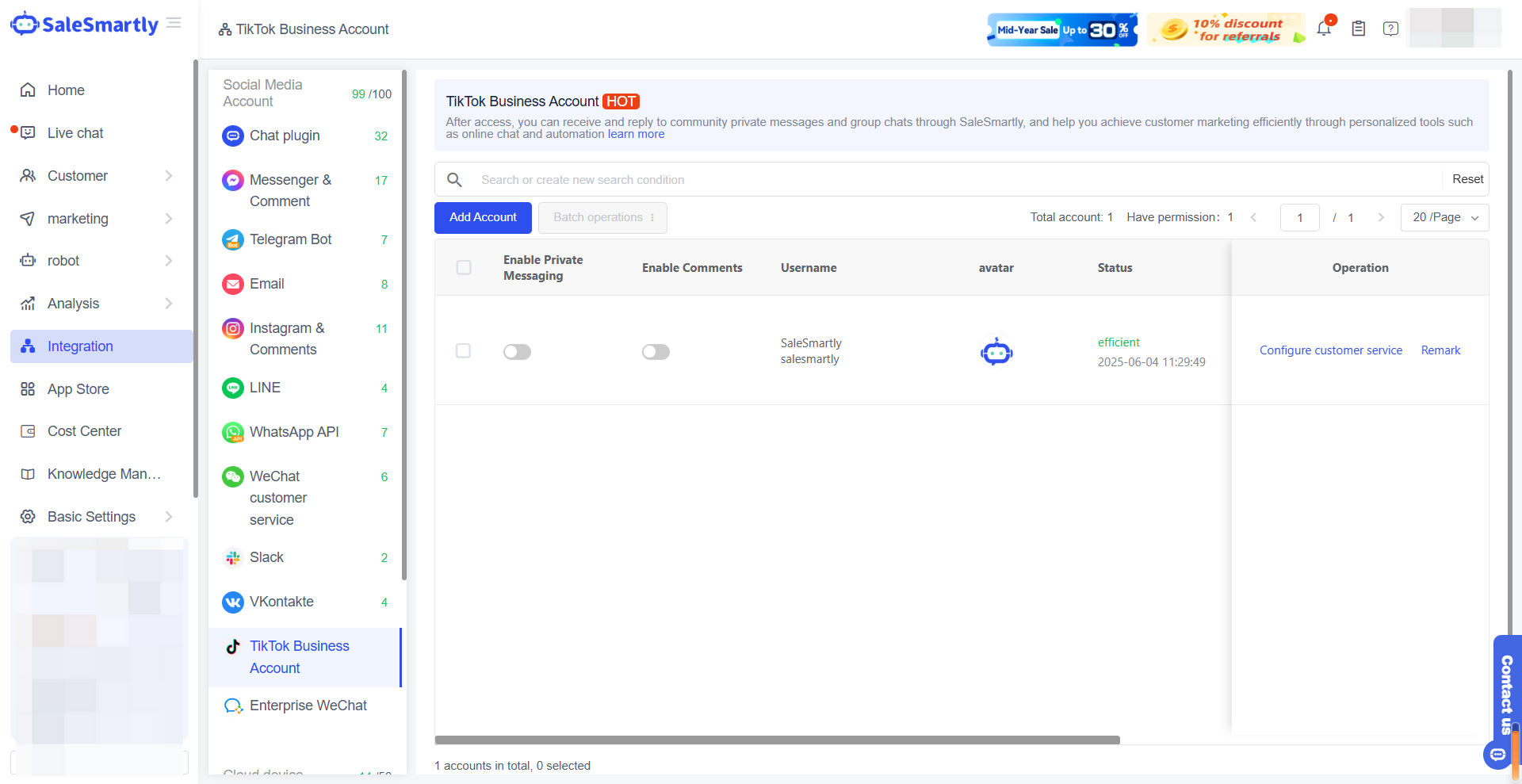
Task: Click the Telegram Bot channel icon
Action: [x=232, y=239]
